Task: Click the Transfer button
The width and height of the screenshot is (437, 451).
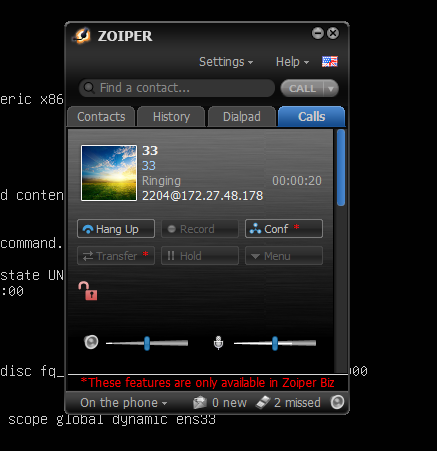Action: [x=116, y=256]
